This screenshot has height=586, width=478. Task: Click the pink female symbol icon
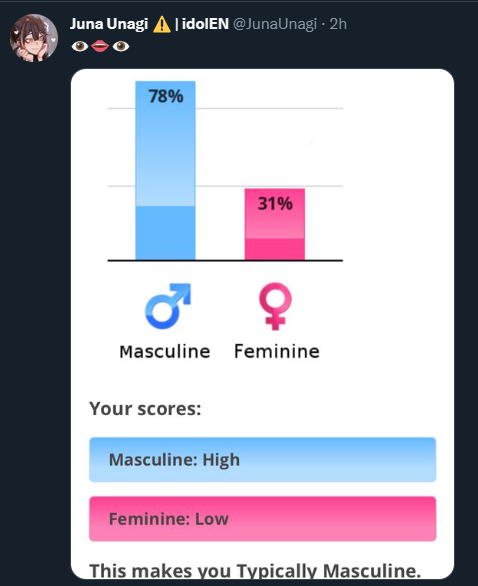(x=275, y=306)
